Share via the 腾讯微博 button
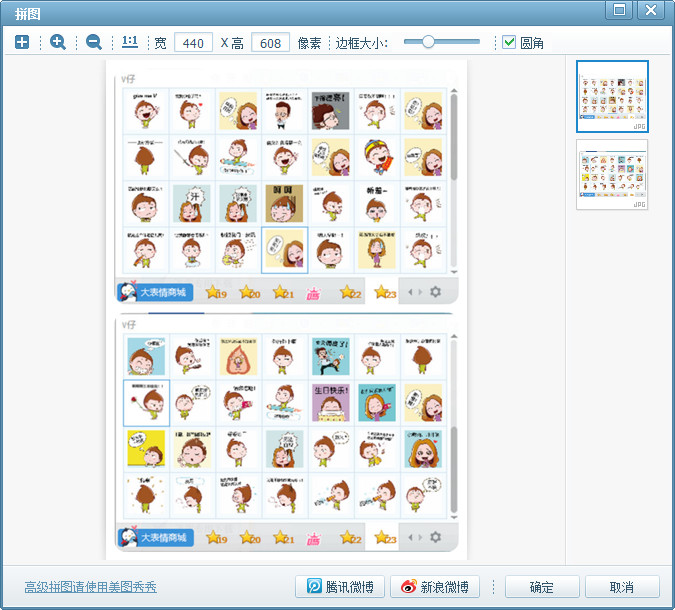 (340, 587)
